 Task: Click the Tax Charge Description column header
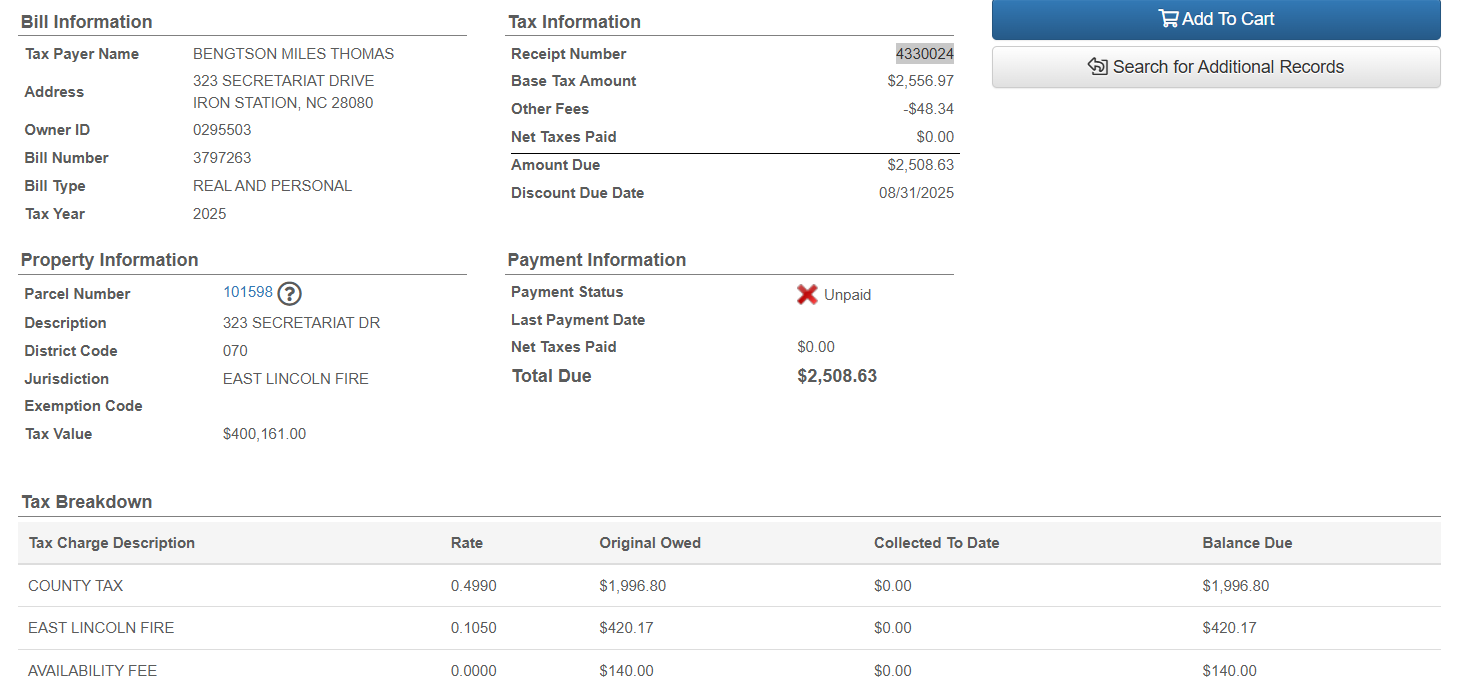(x=111, y=543)
